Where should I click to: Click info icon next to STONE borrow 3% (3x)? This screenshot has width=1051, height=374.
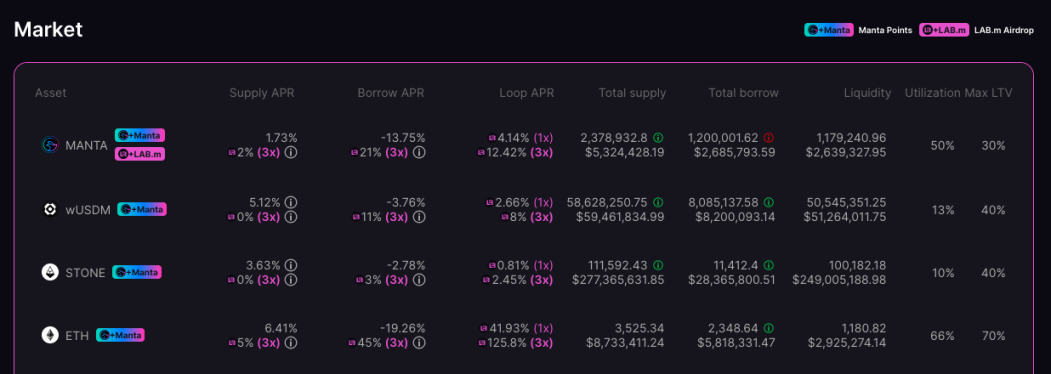(419, 279)
